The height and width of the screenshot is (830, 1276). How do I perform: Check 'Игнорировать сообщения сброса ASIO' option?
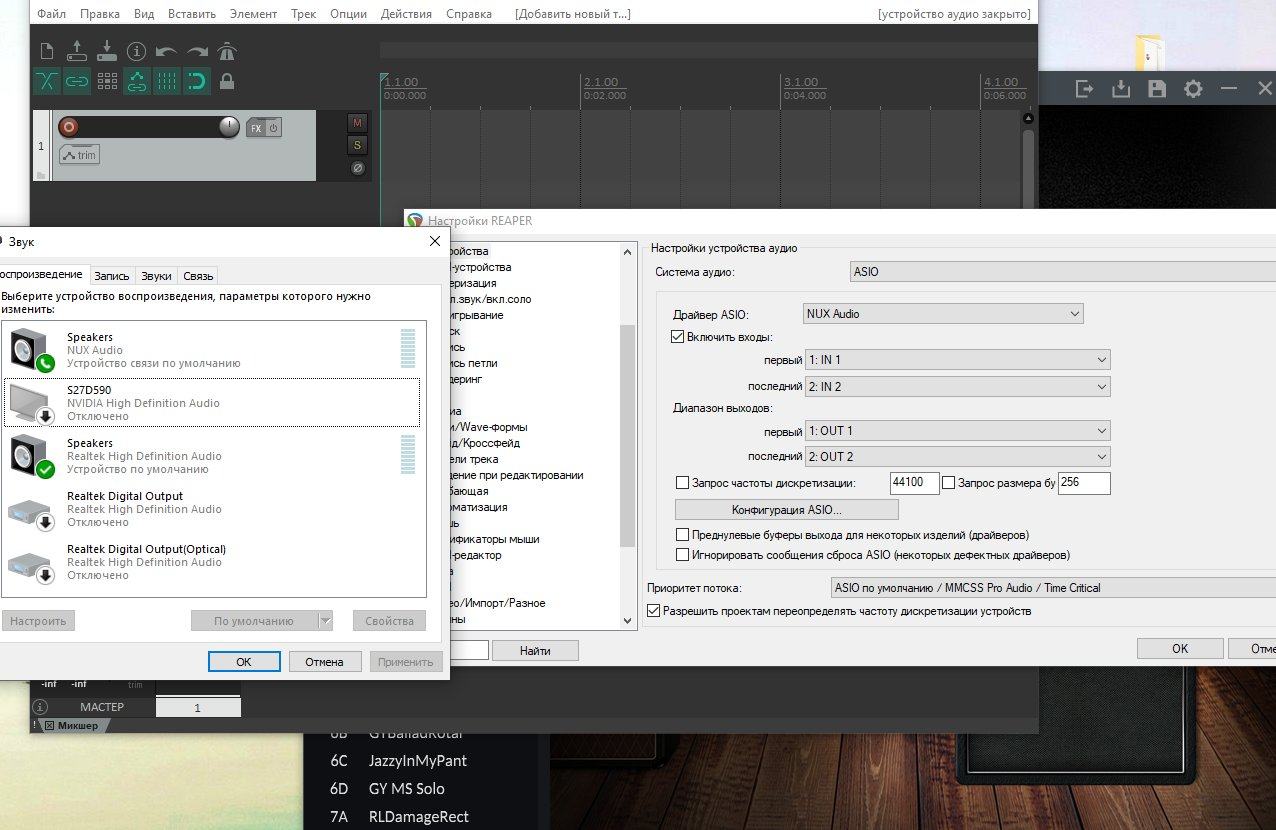tap(683, 554)
